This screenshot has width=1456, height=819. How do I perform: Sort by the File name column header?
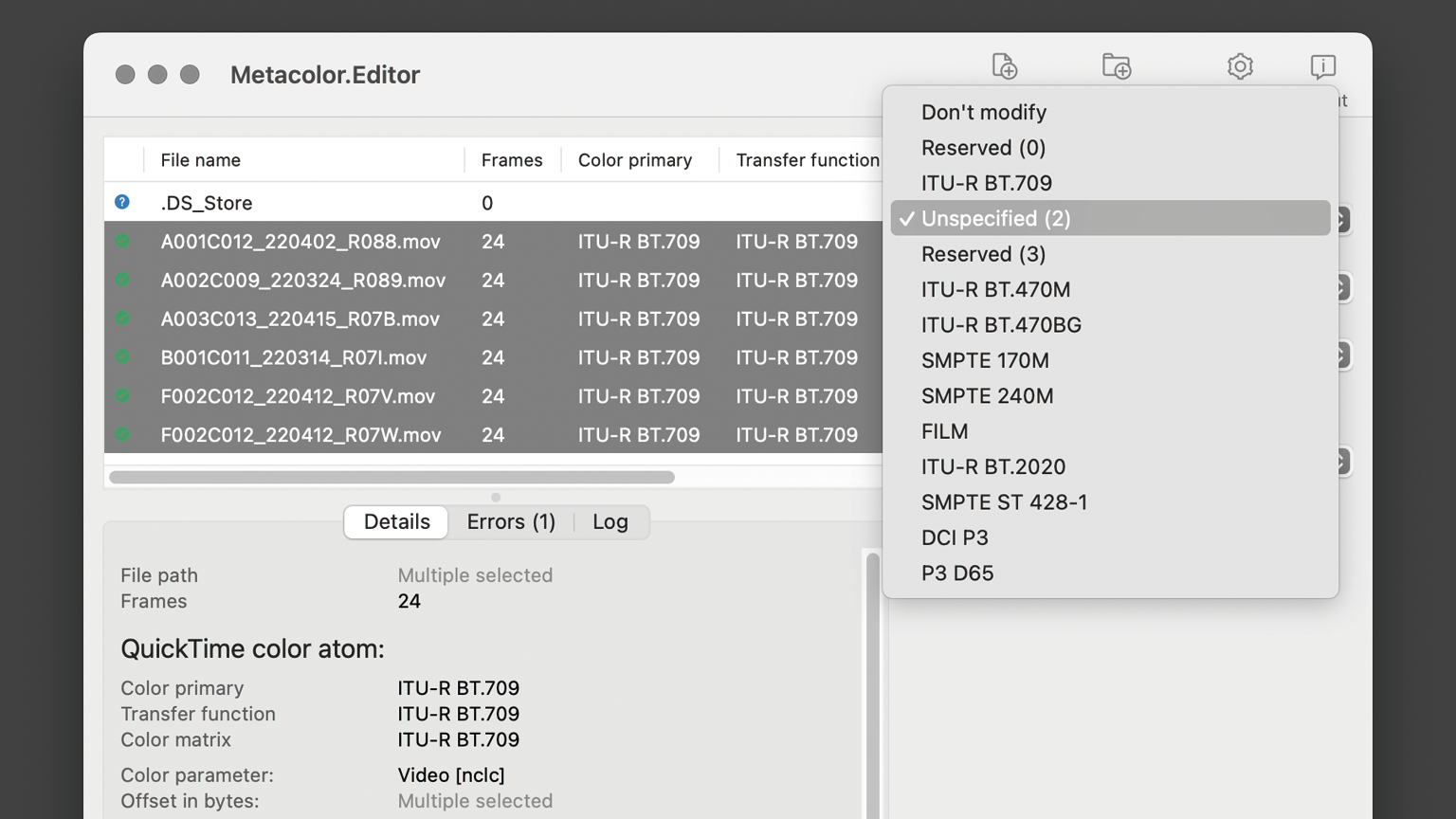[201, 160]
